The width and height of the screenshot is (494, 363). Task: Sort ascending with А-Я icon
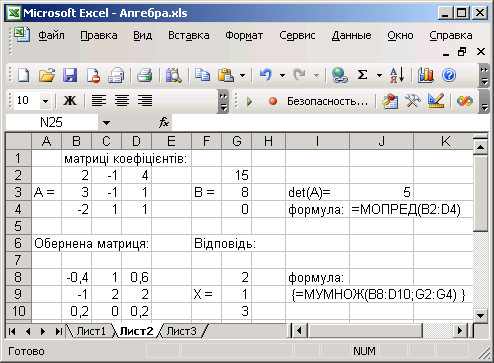click(x=397, y=75)
